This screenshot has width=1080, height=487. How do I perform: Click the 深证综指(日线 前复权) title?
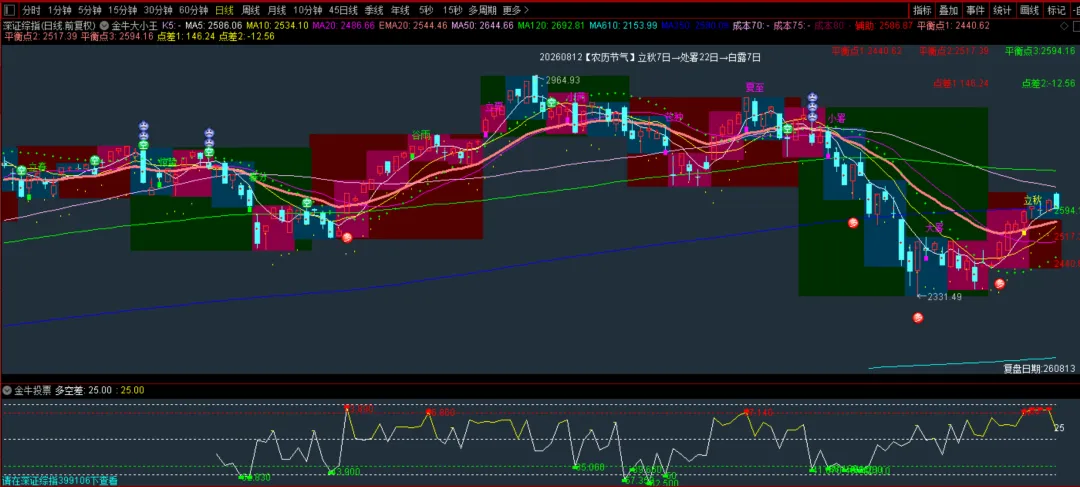[49, 25]
